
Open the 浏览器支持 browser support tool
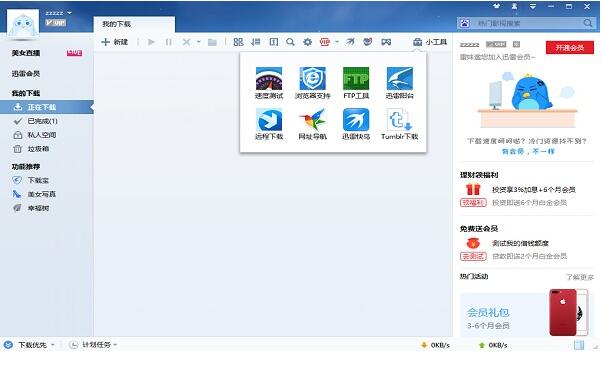(x=313, y=83)
